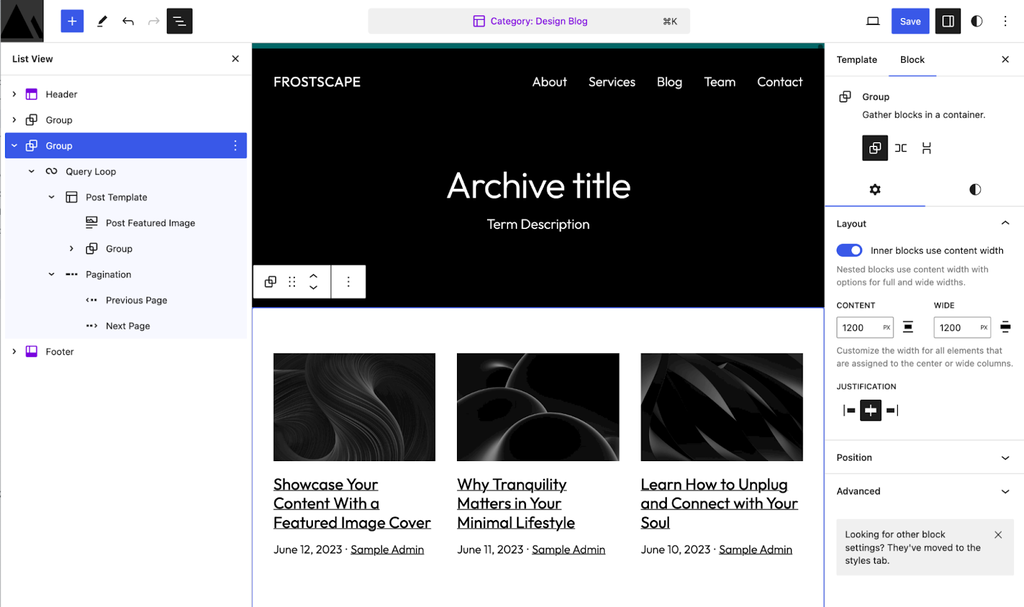Toggle the block inserter plus icon
1024x607 pixels.
point(71,21)
